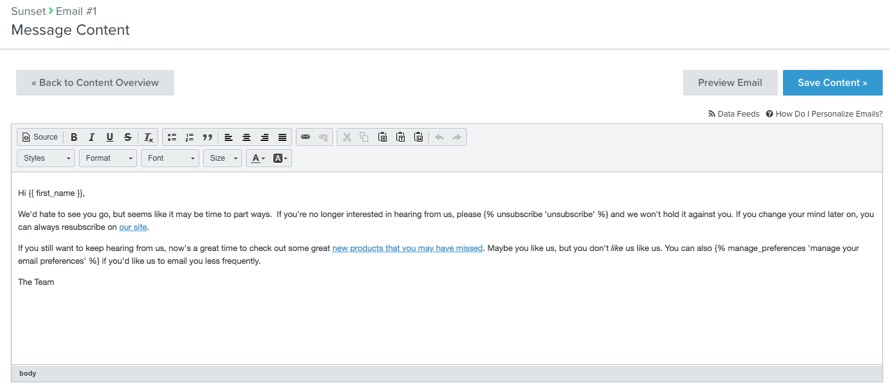This screenshot has height=390, width=890.
Task: Open How Do I Personalize Emails help
Action: point(824,114)
